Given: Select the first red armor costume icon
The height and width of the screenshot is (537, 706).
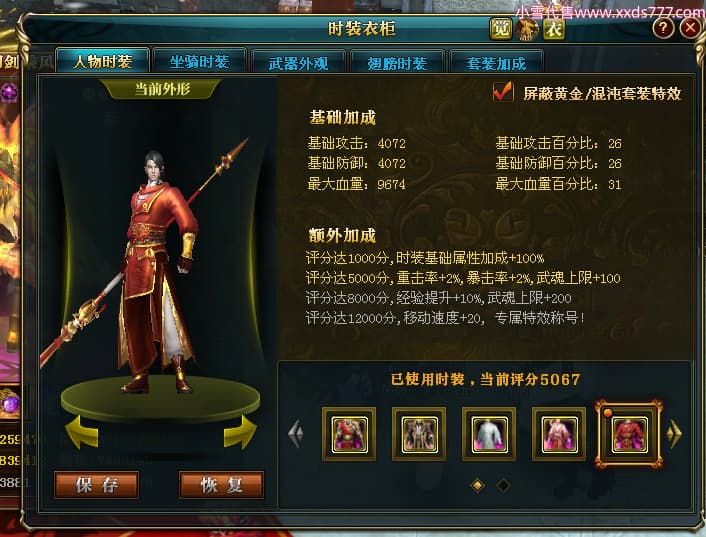Looking at the screenshot, I should (x=349, y=434).
